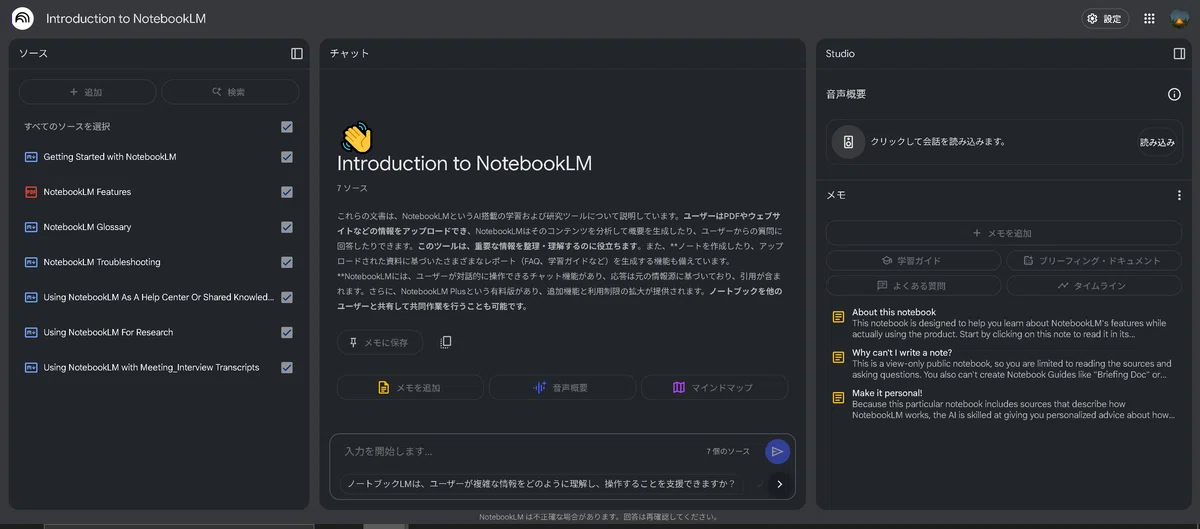Uncheck NotebookLM Features source

point(287,192)
